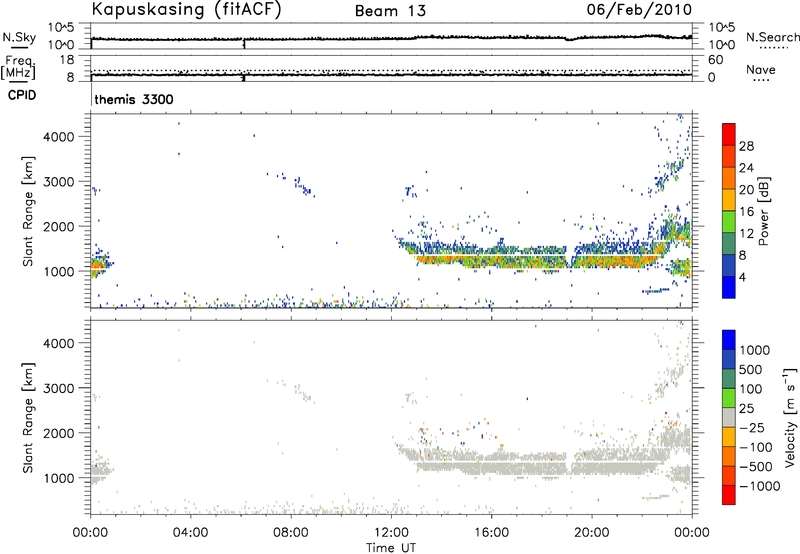Select the "Beam 13" header text
Screen dimensions: 800x554
coord(390,11)
